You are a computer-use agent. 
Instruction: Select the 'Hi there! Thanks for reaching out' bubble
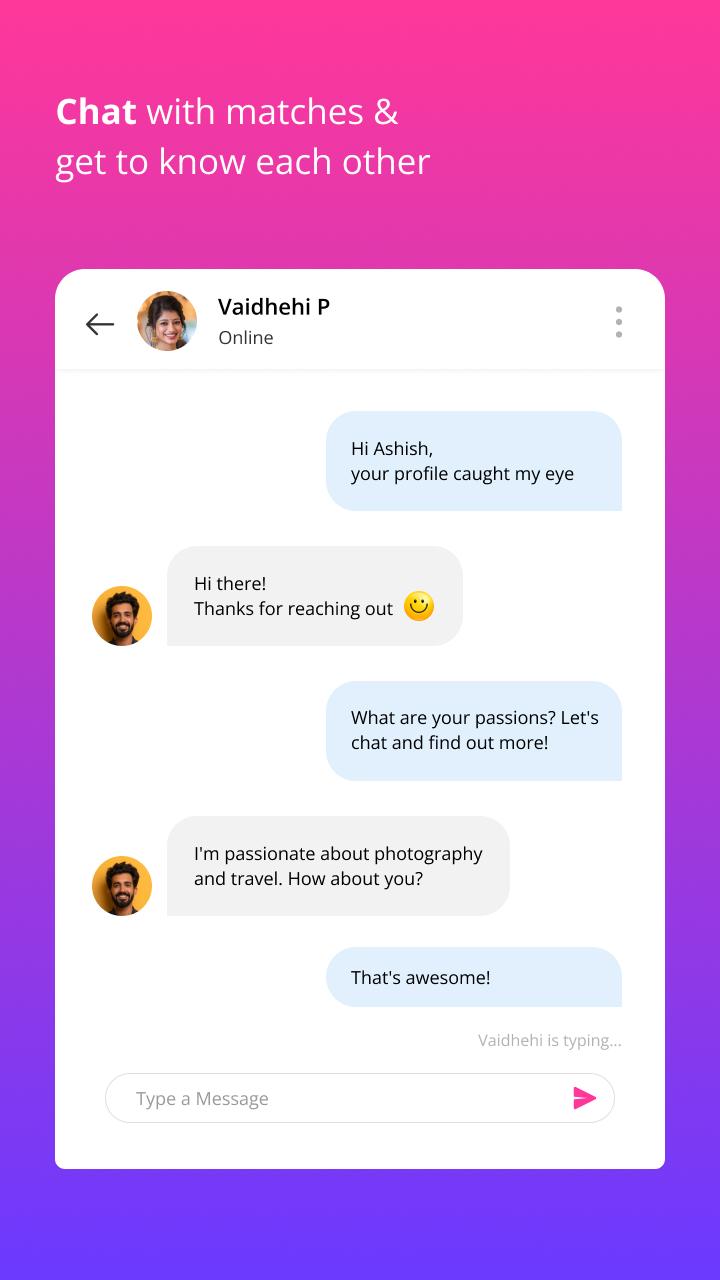click(x=315, y=596)
